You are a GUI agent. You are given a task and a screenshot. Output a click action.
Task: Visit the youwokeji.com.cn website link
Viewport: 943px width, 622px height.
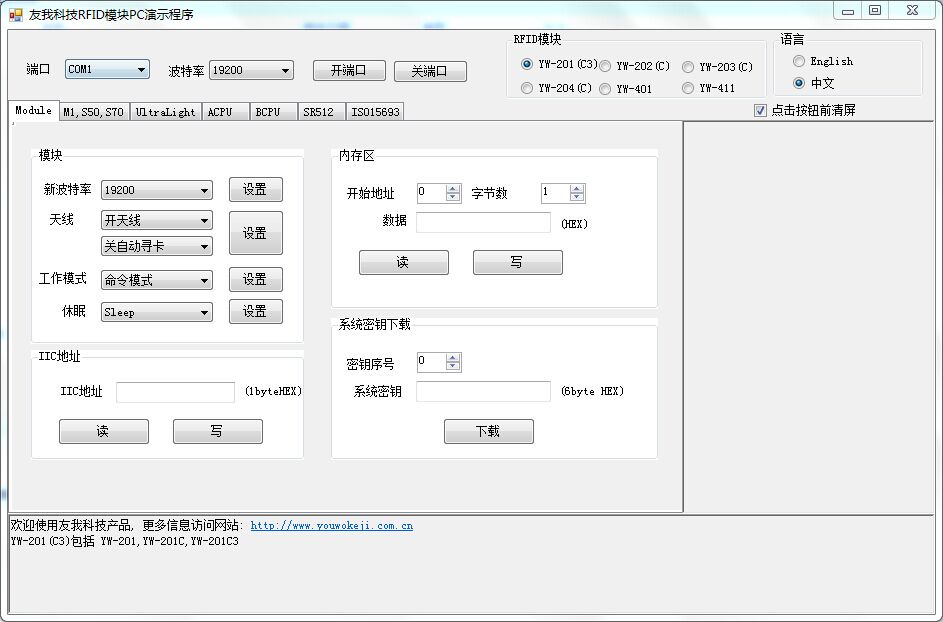tap(331, 526)
